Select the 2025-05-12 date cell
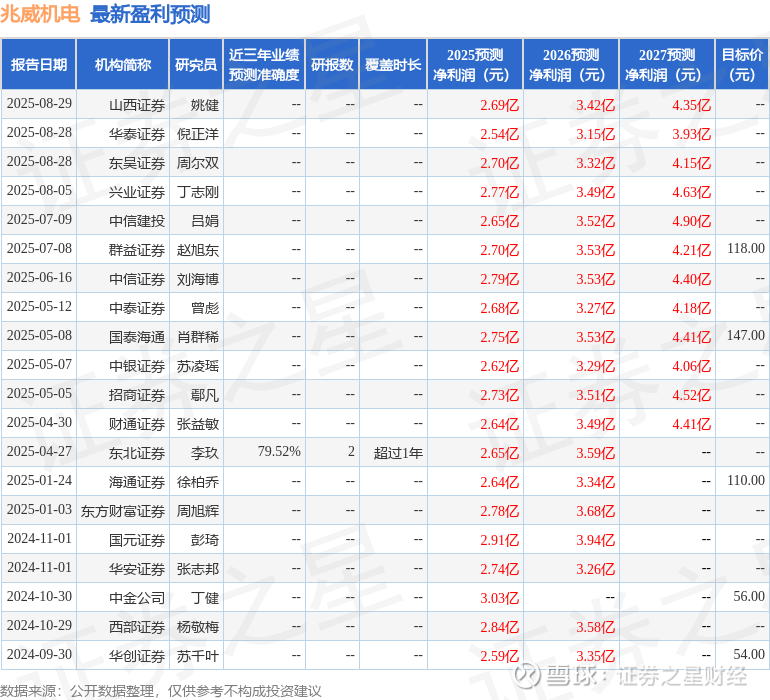The width and height of the screenshot is (770, 700). coord(39,307)
